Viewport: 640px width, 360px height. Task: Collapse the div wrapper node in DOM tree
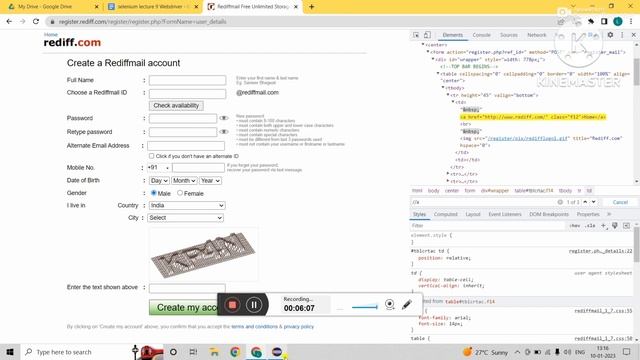pyautogui.click(x=433, y=60)
